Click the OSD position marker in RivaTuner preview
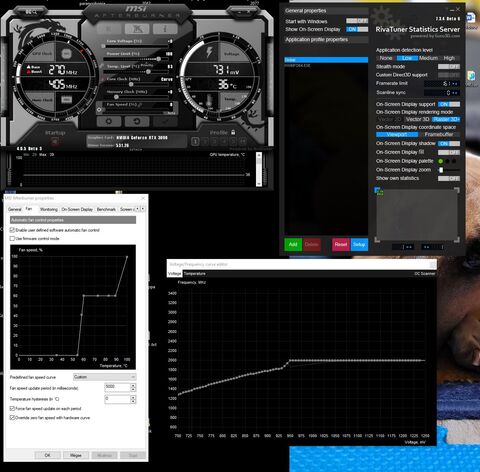Image resolution: width=480 pixels, height=472 pixels. [379, 191]
